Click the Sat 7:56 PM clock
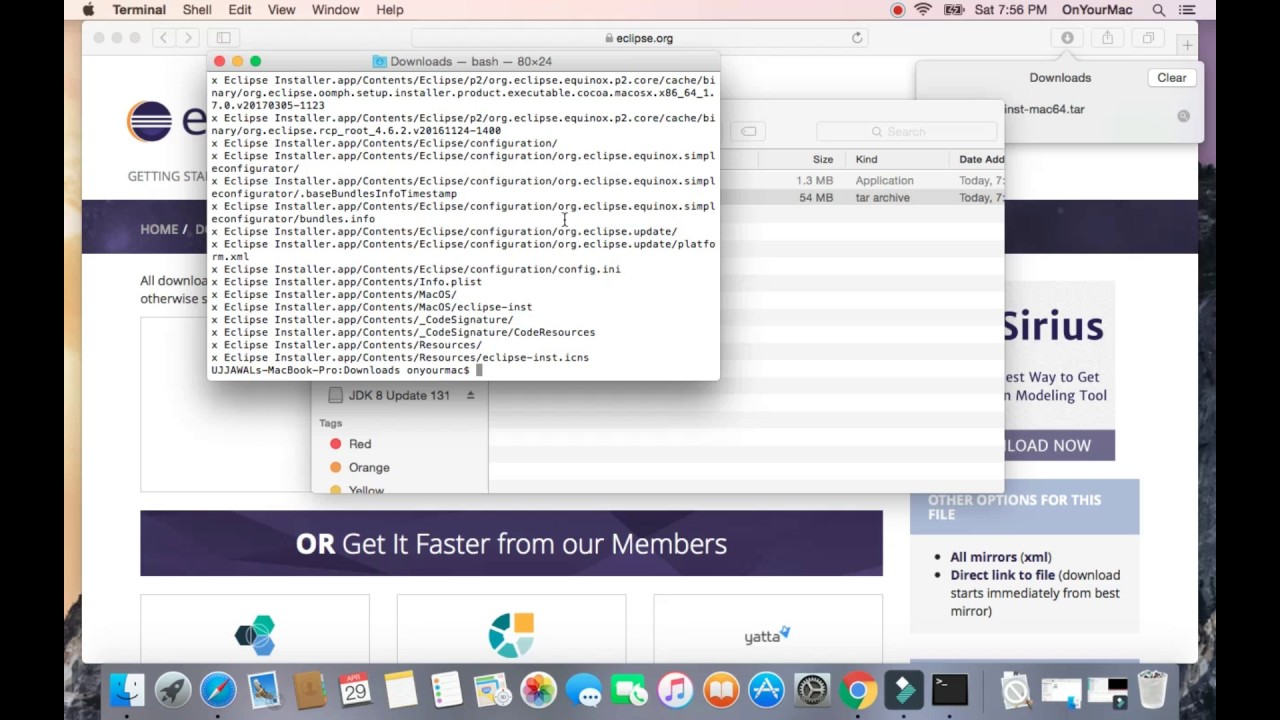The width and height of the screenshot is (1280, 720). pos(1010,10)
